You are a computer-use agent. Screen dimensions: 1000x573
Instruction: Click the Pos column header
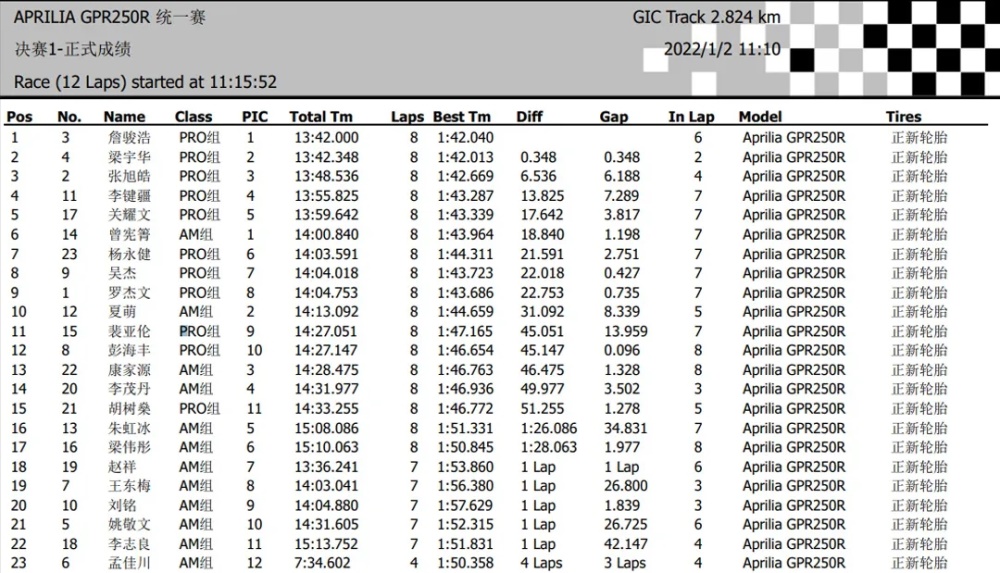pyautogui.click(x=19, y=117)
